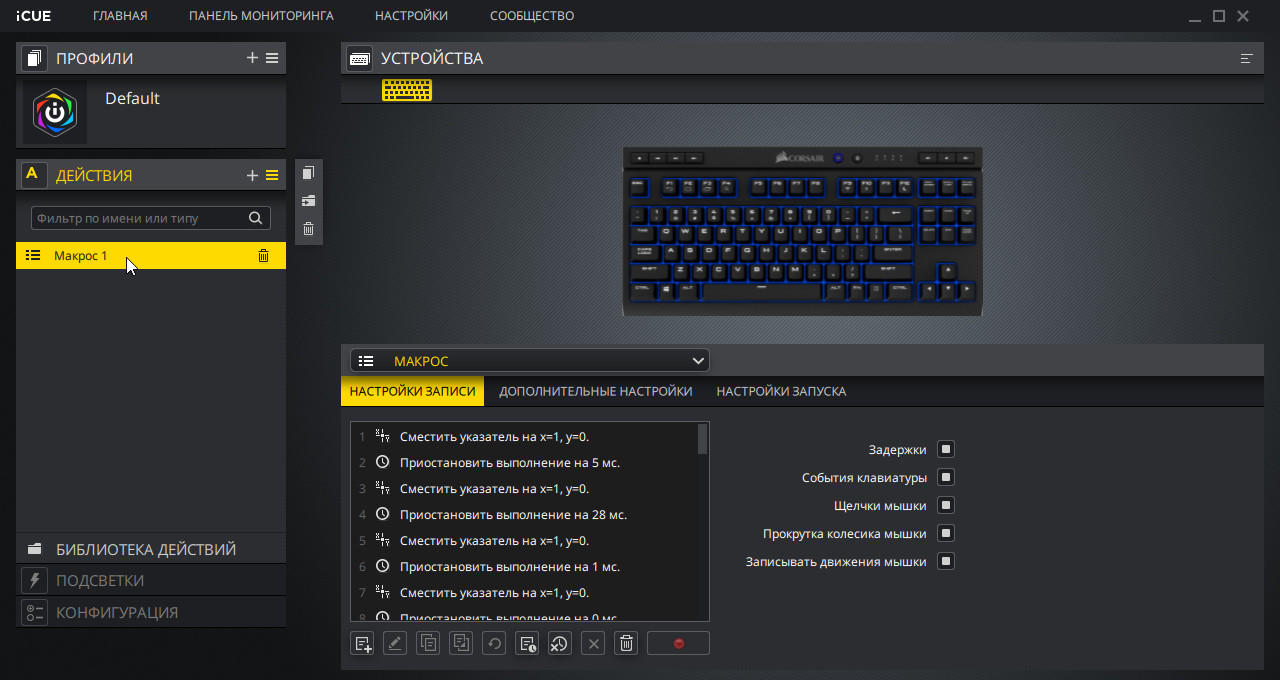Click side trash icon beside actions list

click(x=309, y=229)
